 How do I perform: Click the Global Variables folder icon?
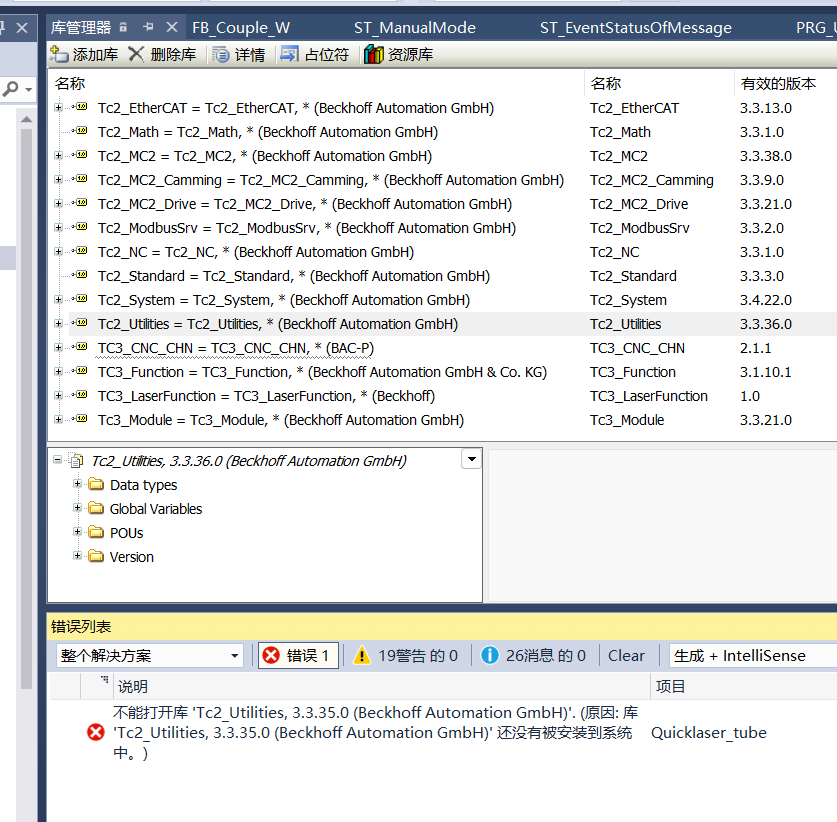(x=96, y=508)
